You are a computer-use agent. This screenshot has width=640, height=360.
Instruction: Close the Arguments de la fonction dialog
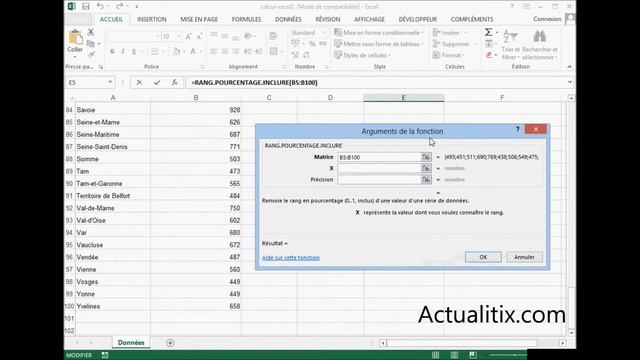tap(536, 129)
